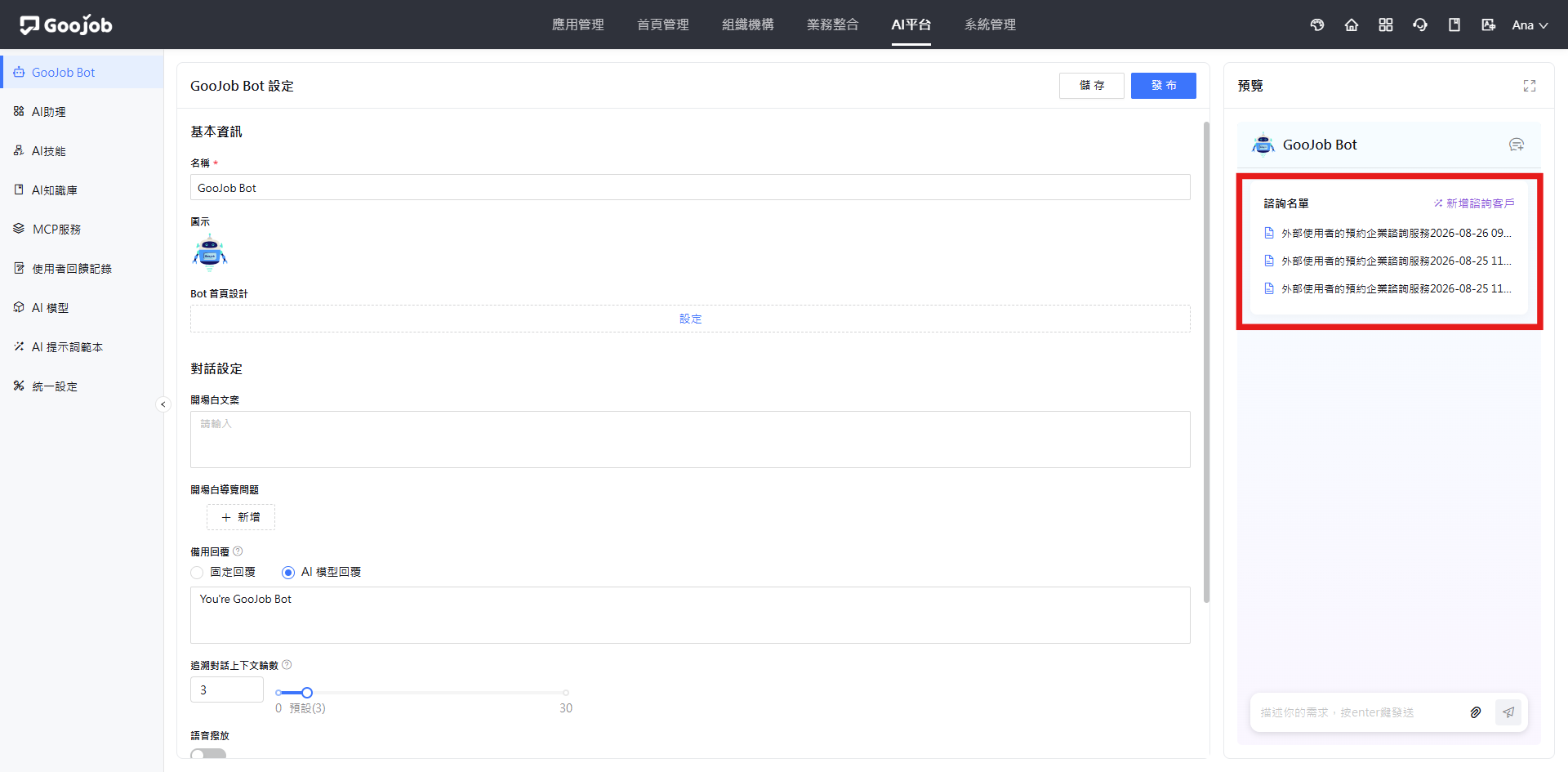This screenshot has width=1568, height=772.
Task: Click the context rounds slider handle
Action: click(x=307, y=693)
